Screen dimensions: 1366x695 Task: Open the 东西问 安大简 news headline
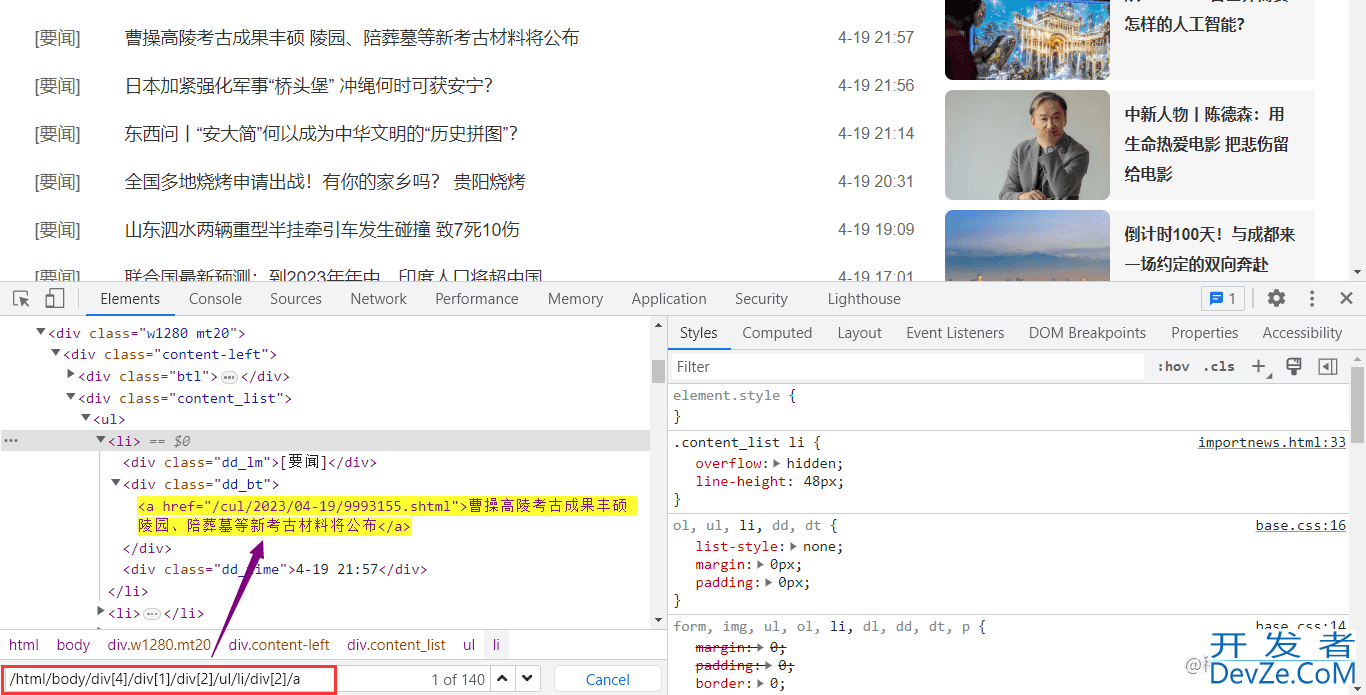pyautogui.click(x=321, y=134)
